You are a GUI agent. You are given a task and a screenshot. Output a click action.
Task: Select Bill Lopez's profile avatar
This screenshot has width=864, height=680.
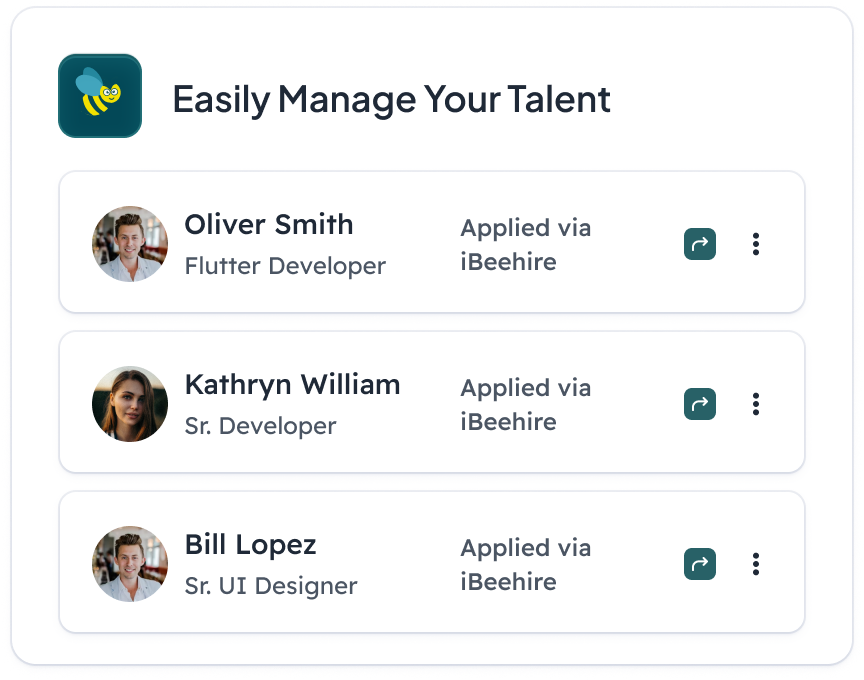pos(130,564)
